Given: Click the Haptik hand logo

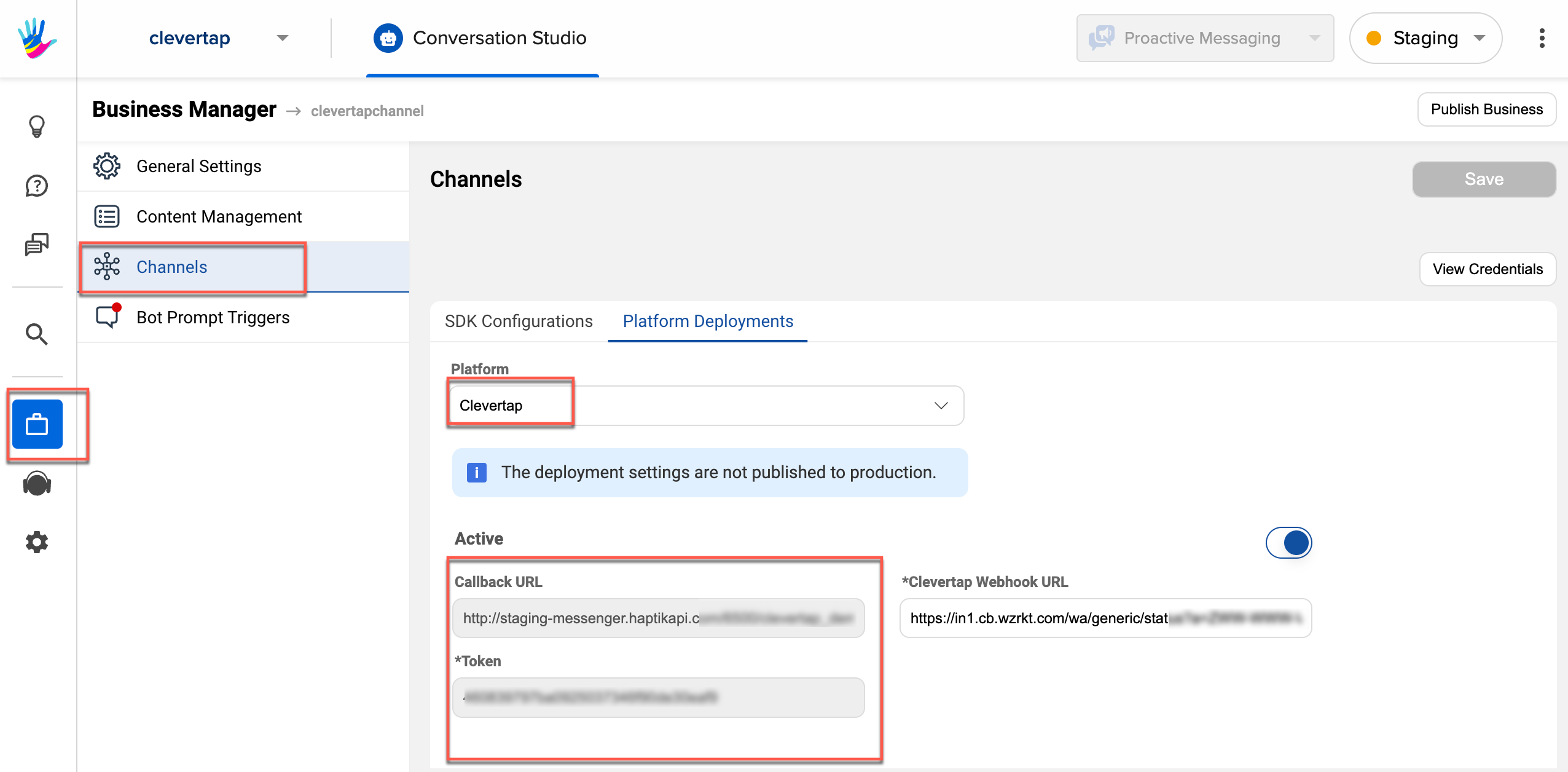Looking at the screenshot, I should pos(37,38).
